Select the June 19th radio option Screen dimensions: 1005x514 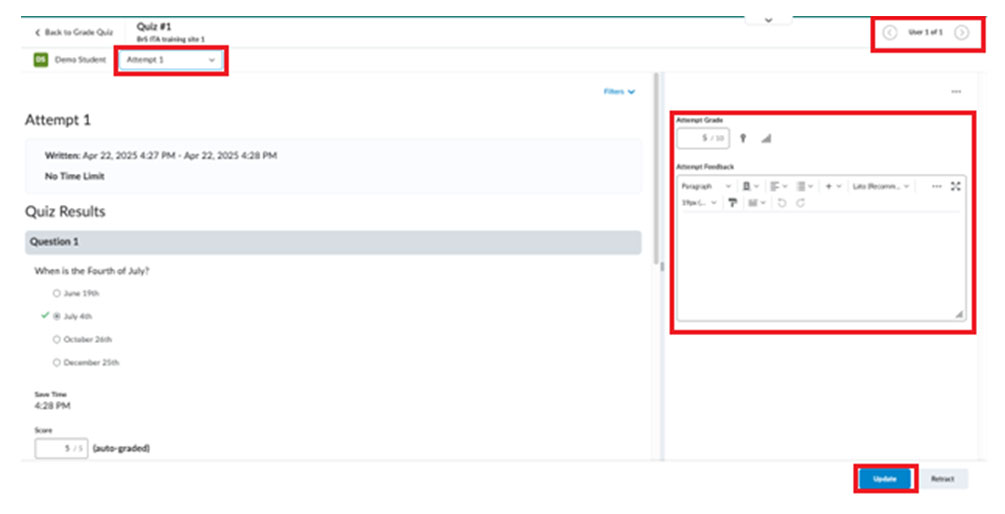click(x=57, y=294)
